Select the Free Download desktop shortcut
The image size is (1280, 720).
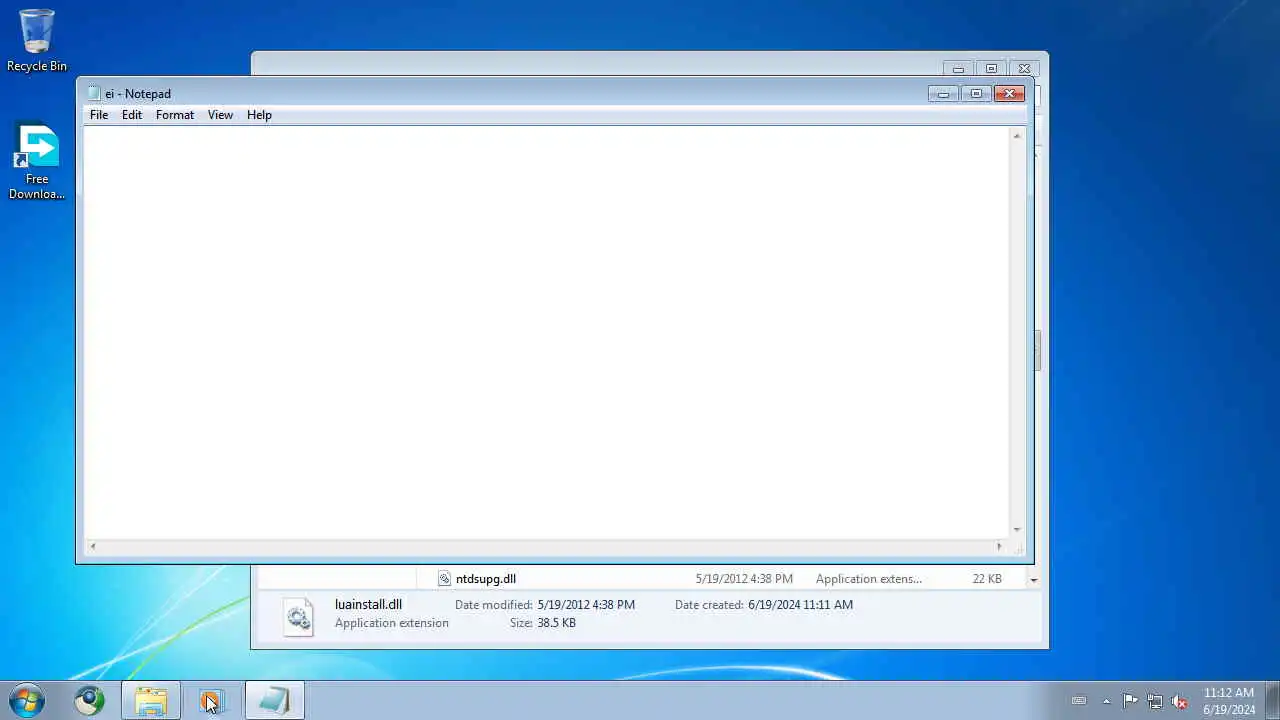pyautogui.click(x=37, y=161)
